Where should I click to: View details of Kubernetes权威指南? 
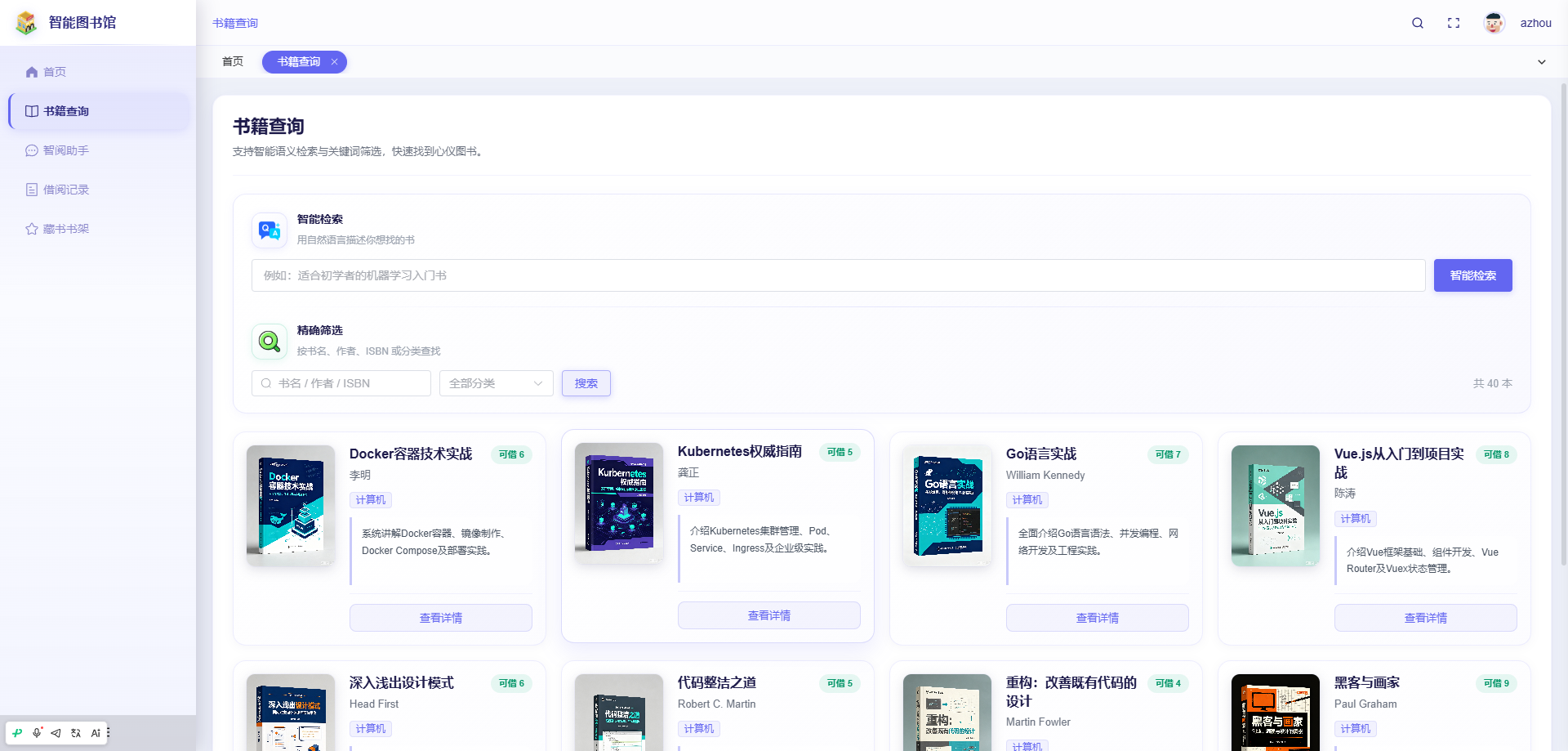point(769,615)
